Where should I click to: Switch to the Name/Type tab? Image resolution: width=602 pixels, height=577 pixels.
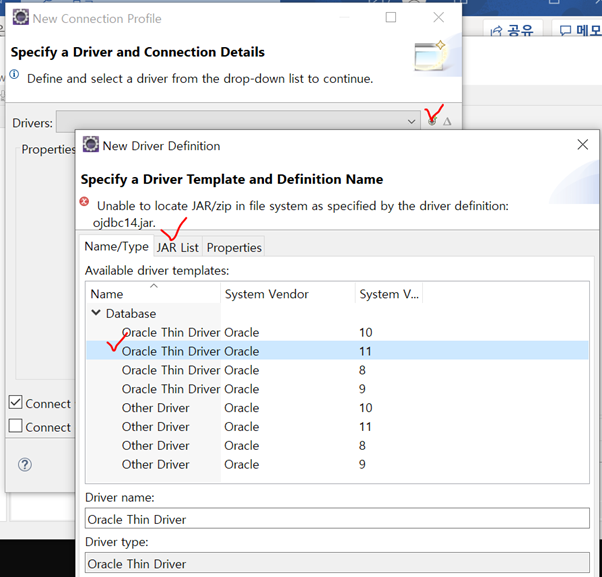coord(116,246)
